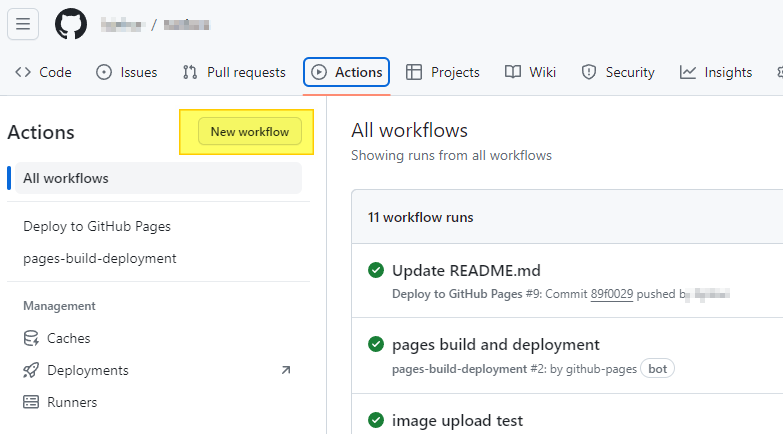
Task: Click the Wiki book icon
Action: [513, 72]
